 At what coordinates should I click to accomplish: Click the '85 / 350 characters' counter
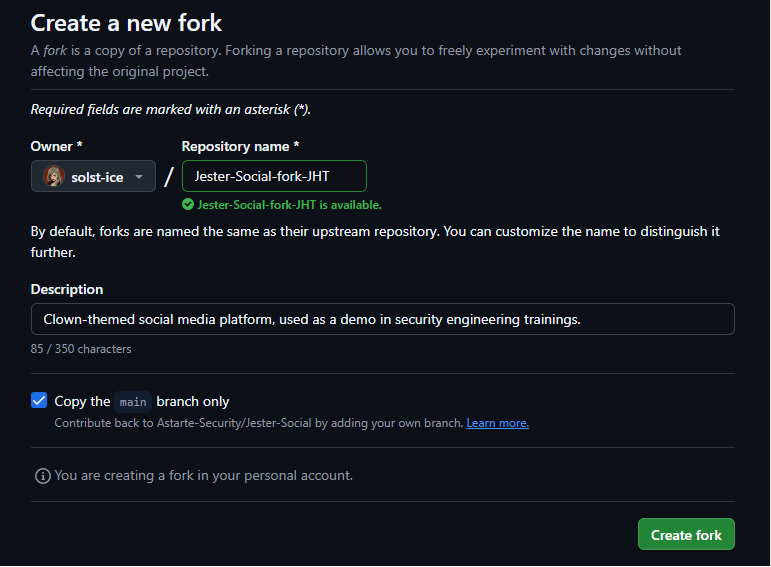click(81, 349)
